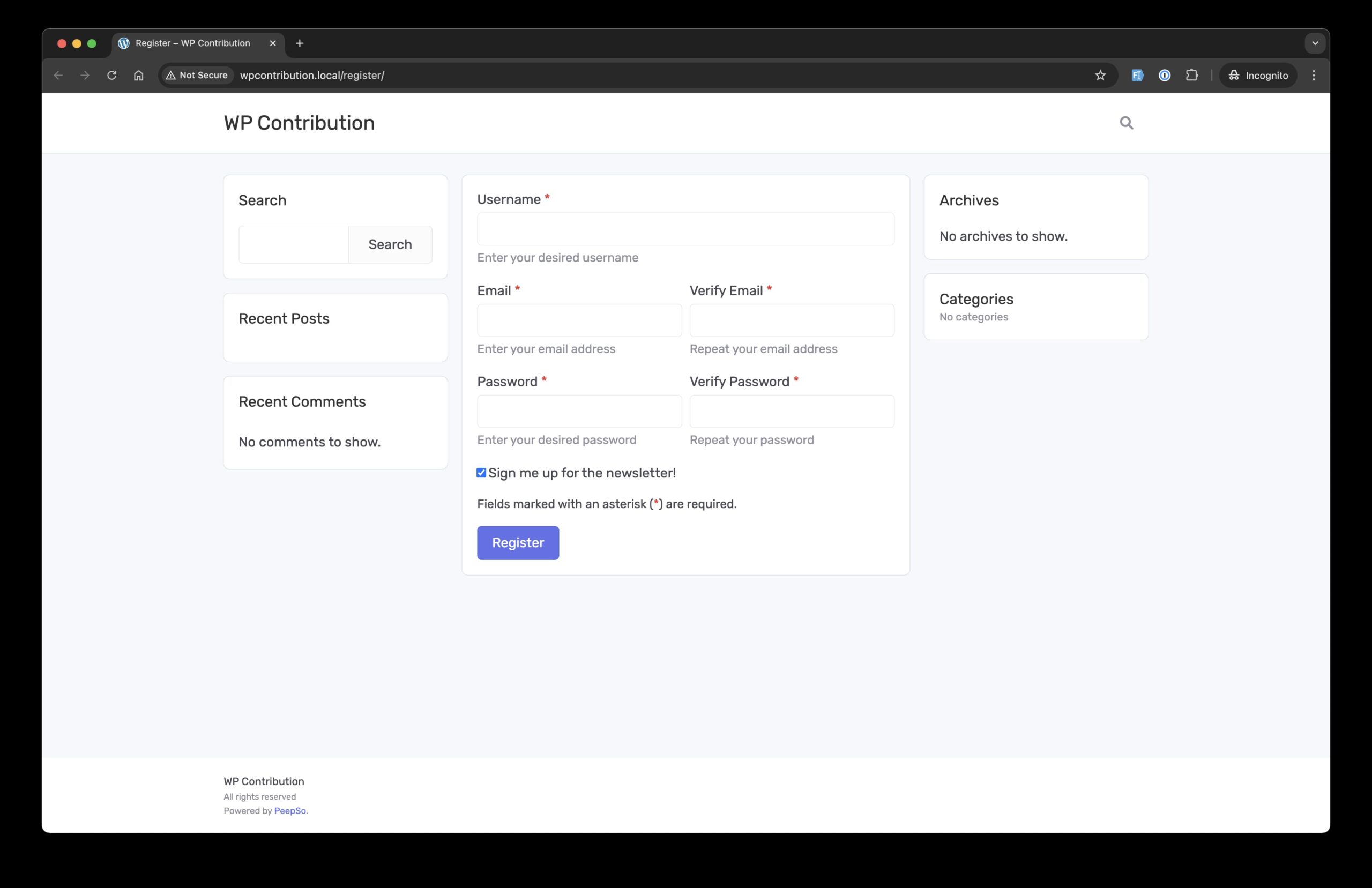Image resolution: width=1372 pixels, height=888 pixels.
Task: Click the sidebar Search button
Action: tap(390, 244)
